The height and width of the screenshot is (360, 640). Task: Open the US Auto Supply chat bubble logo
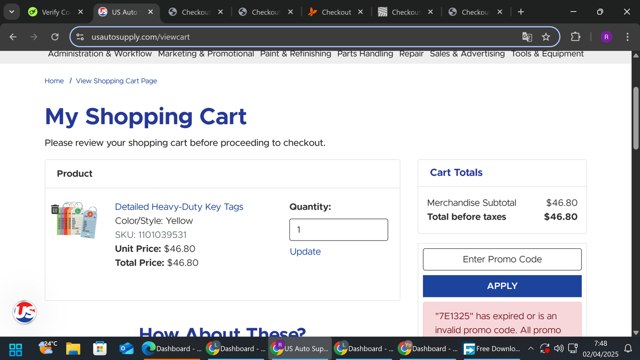point(24,312)
